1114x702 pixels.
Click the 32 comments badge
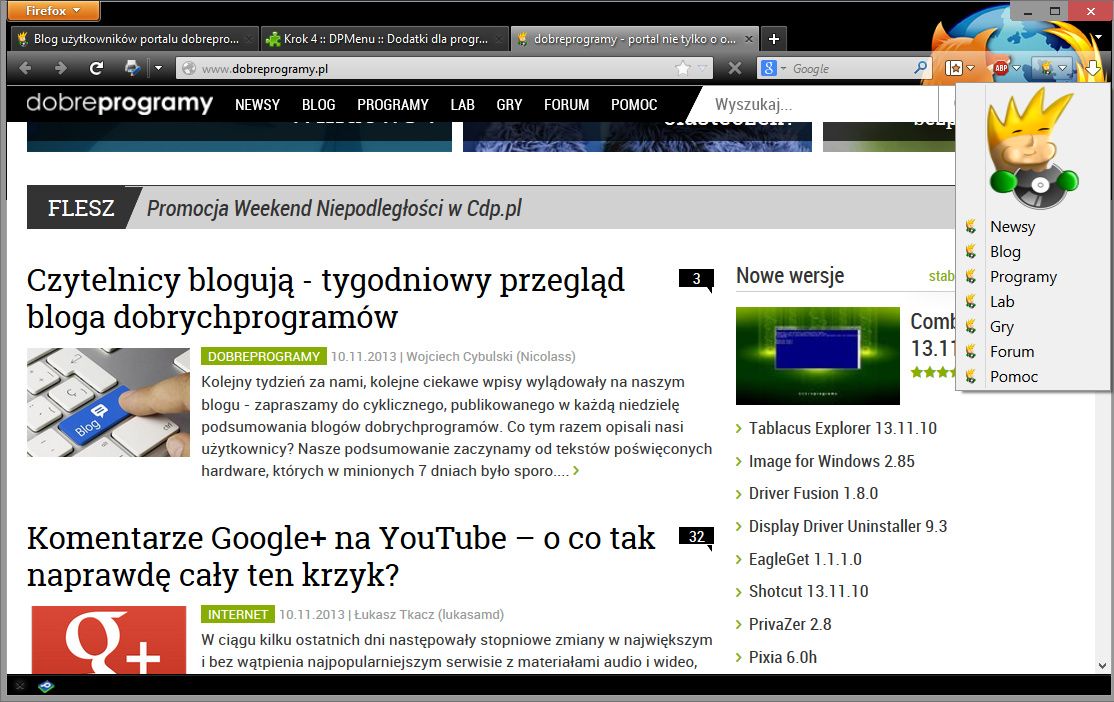pyautogui.click(x=696, y=537)
